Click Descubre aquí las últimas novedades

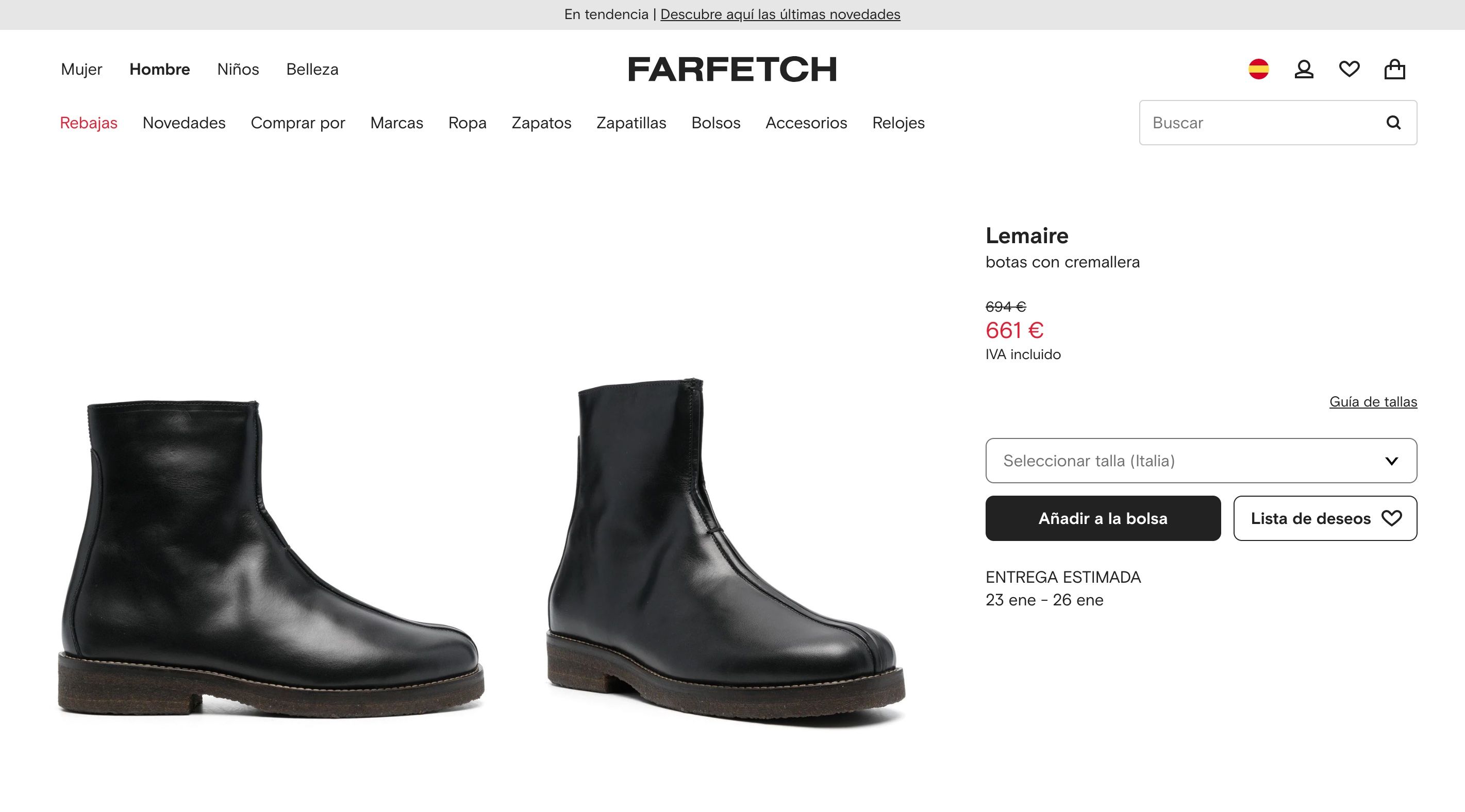780,14
